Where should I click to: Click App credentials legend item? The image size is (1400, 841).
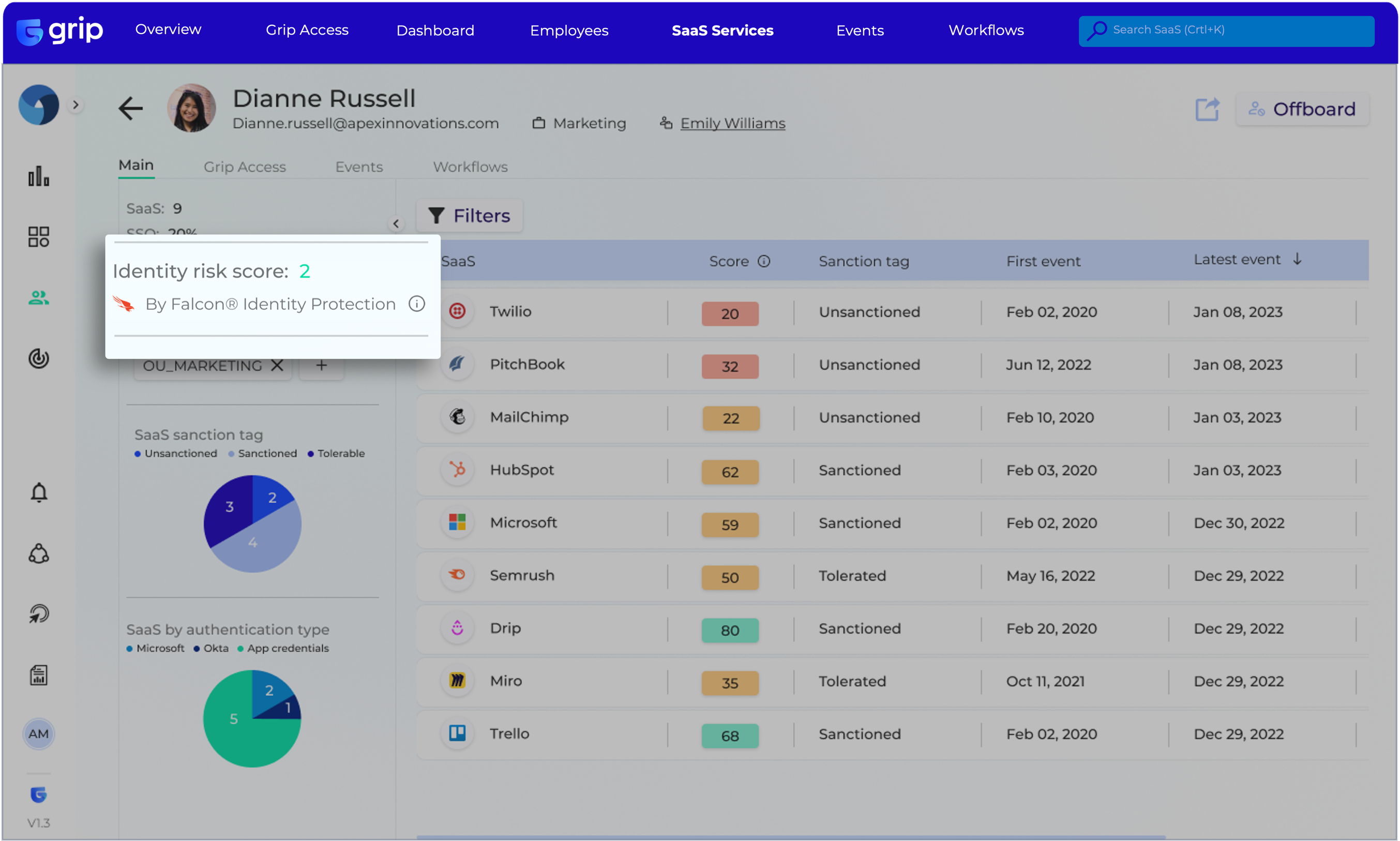[x=283, y=648]
